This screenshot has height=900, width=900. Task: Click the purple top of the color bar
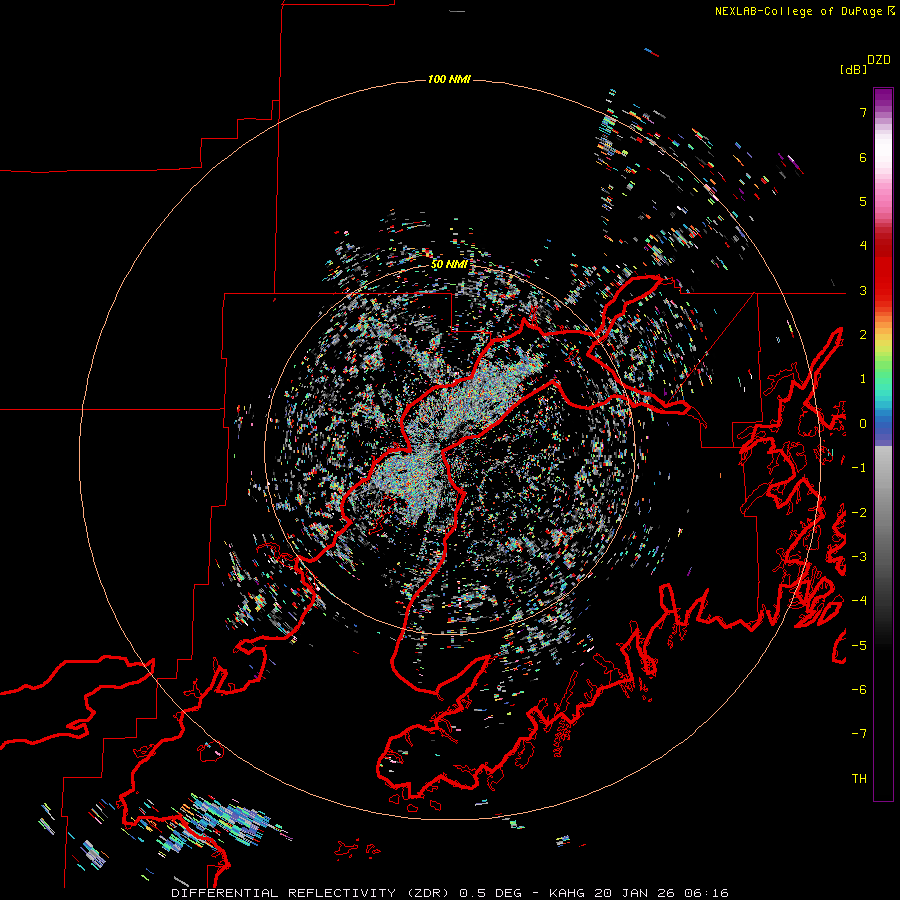tap(883, 99)
